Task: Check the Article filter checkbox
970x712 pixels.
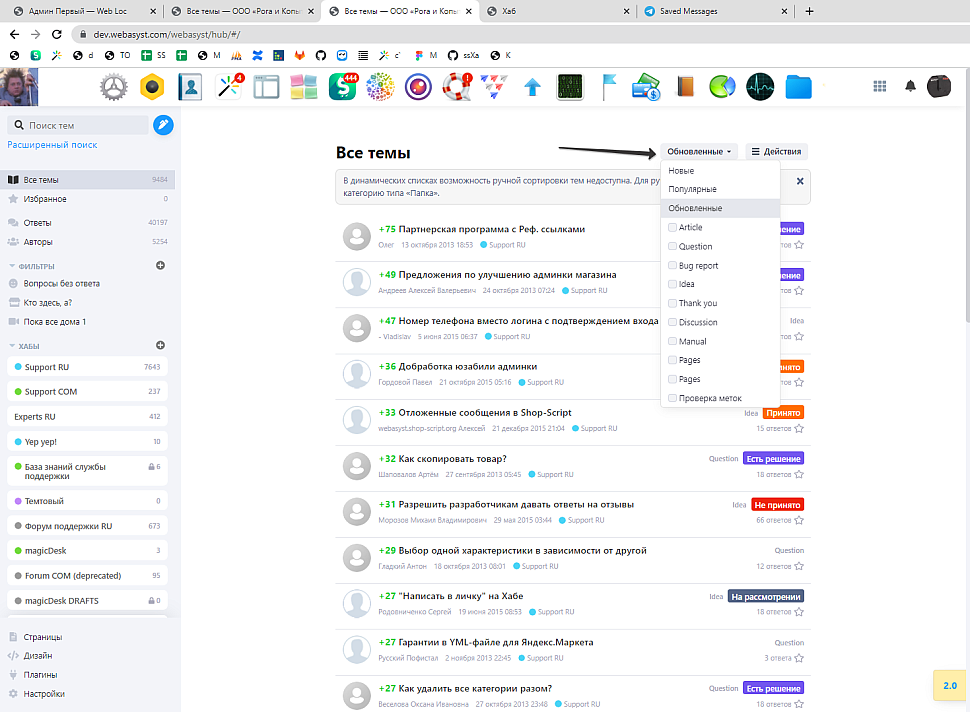Action: pyautogui.click(x=673, y=228)
